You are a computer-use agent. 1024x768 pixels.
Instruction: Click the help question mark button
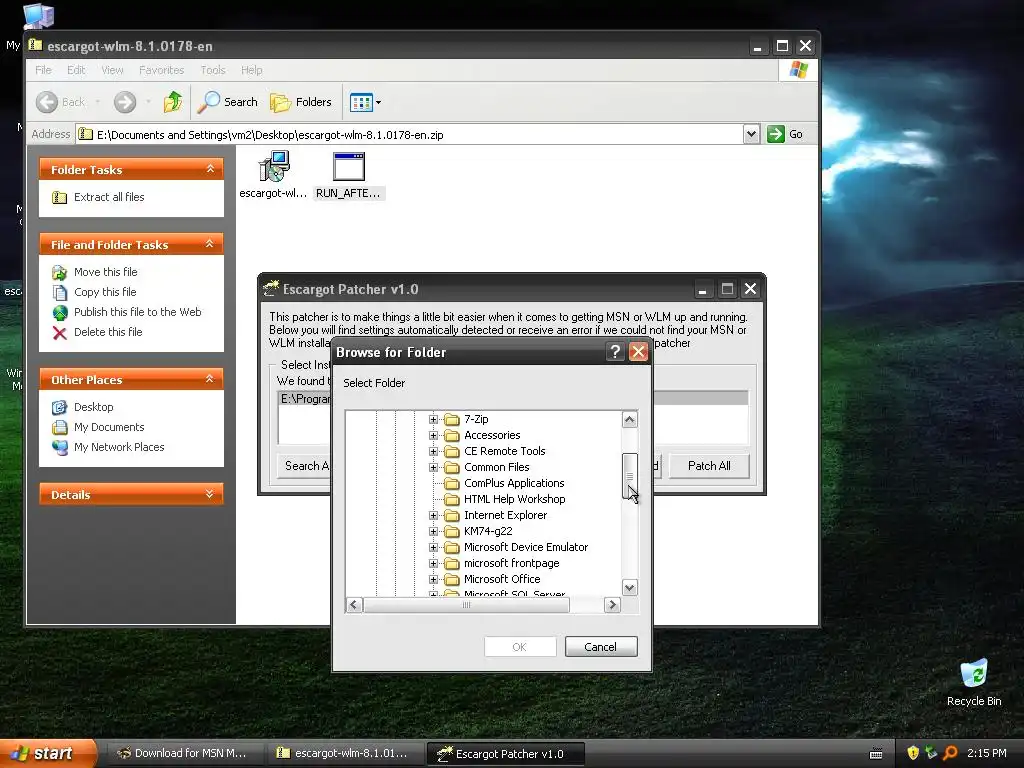point(615,352)
